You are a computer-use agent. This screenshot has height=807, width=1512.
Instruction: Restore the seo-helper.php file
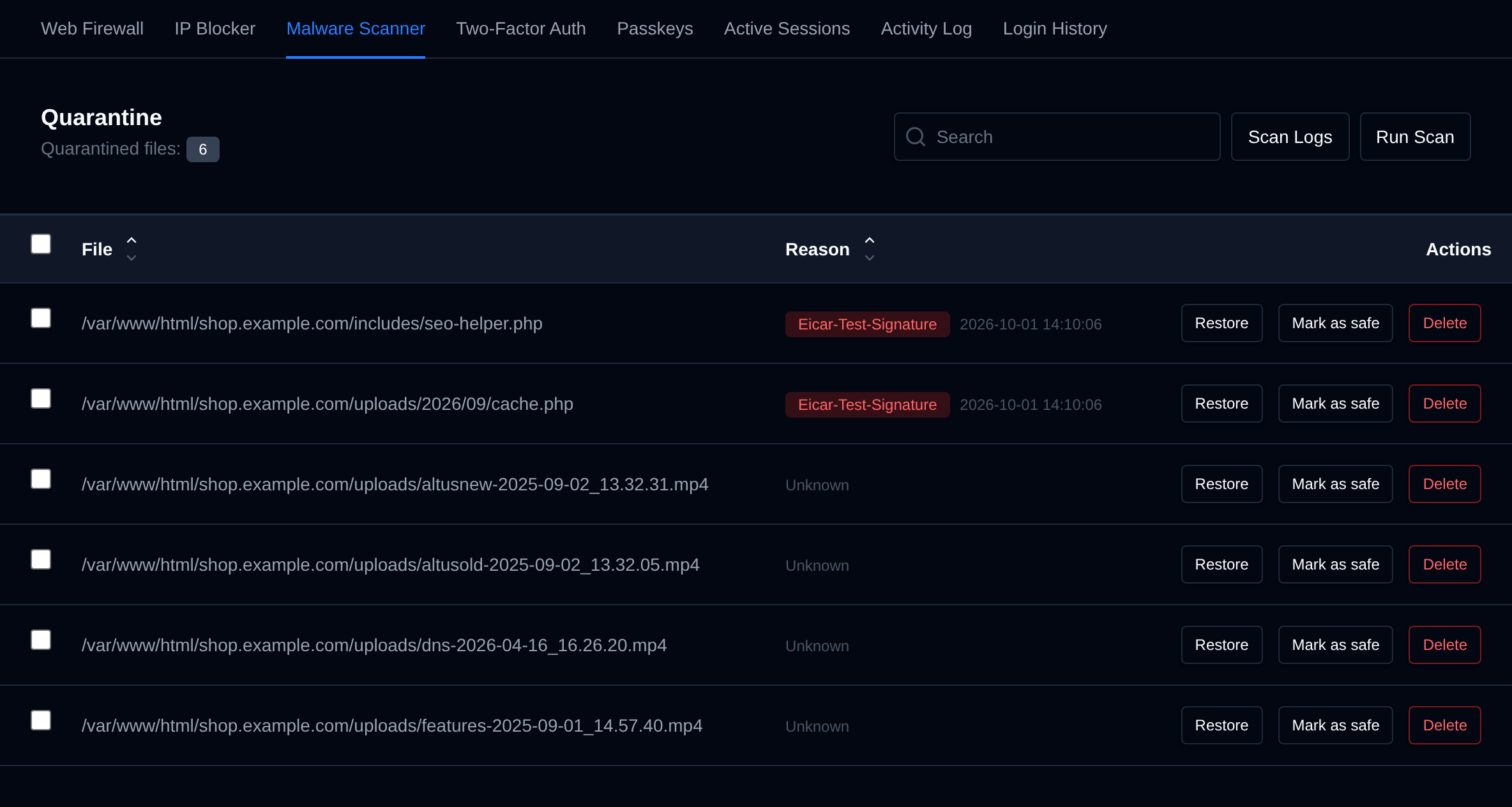point(1221,323)
